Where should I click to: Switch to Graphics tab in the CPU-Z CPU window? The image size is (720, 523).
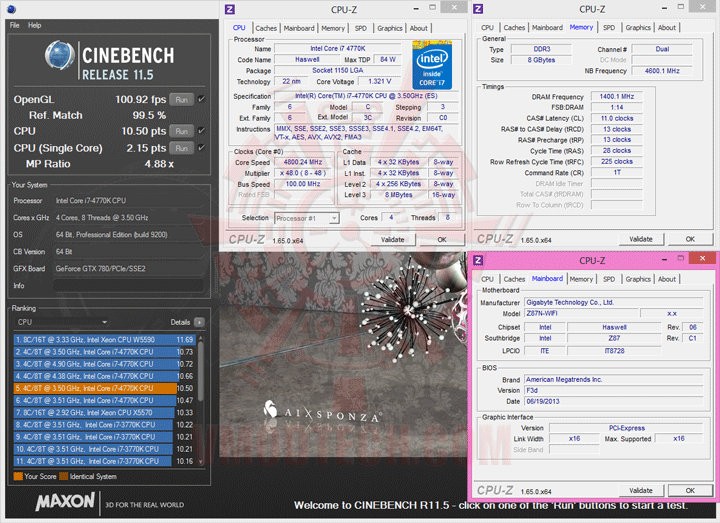(x=390, y=28)
